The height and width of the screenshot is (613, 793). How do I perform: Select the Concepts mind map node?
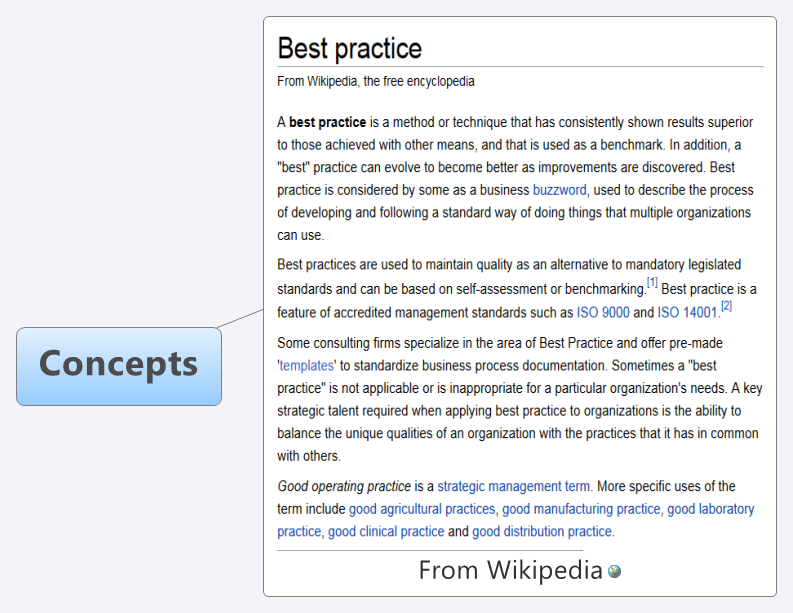(119, 366)
